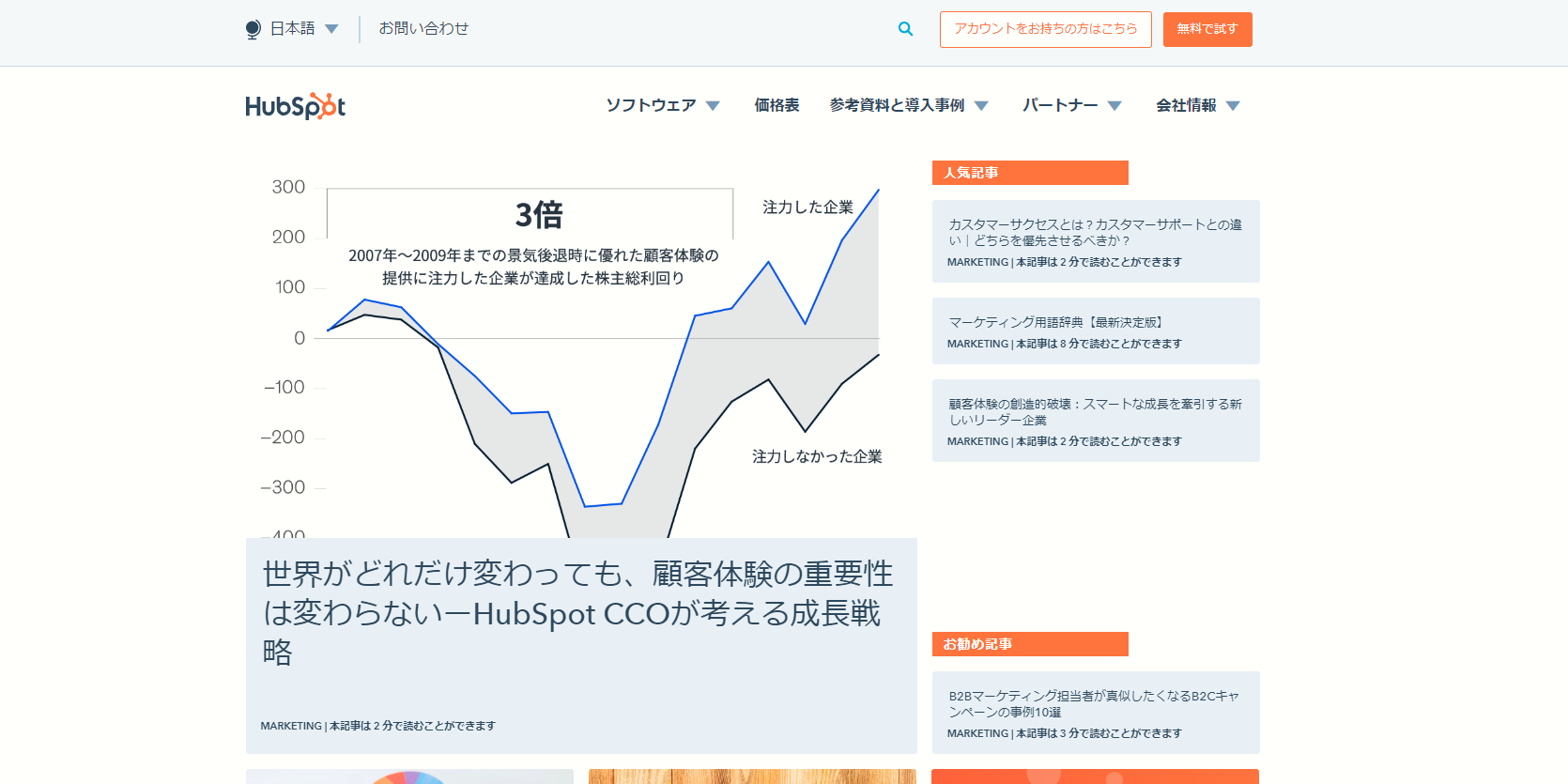The height and width of the screenshot is (784, 1568).
Task: Expand the 参考資料と導入事例 menu arrow
Action: (981, 106)
